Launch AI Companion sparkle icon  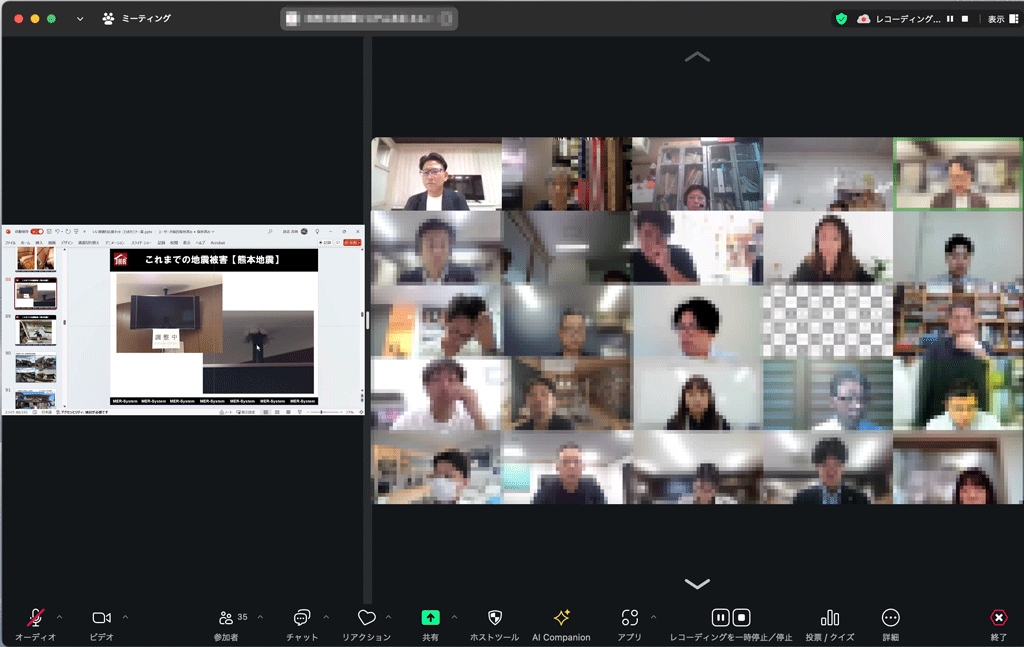point(561,618)
